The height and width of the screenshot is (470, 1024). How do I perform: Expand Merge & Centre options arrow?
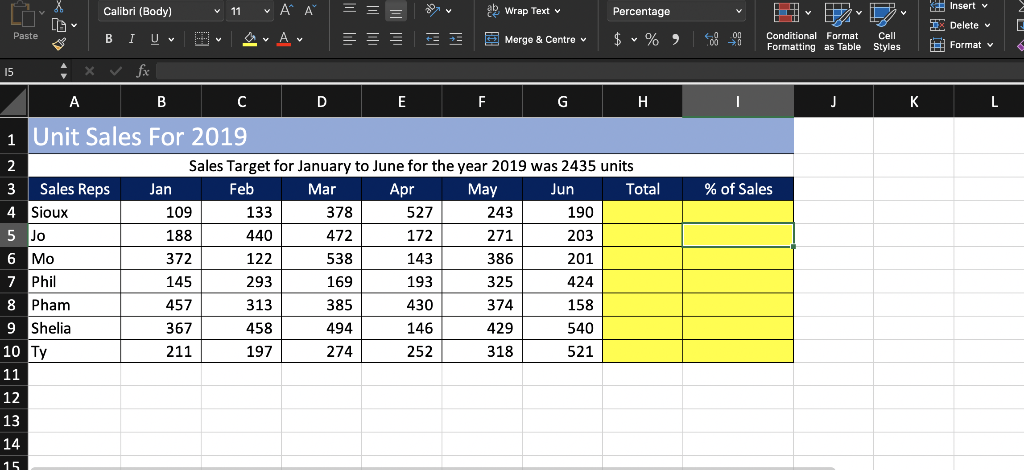click(583, 39)
